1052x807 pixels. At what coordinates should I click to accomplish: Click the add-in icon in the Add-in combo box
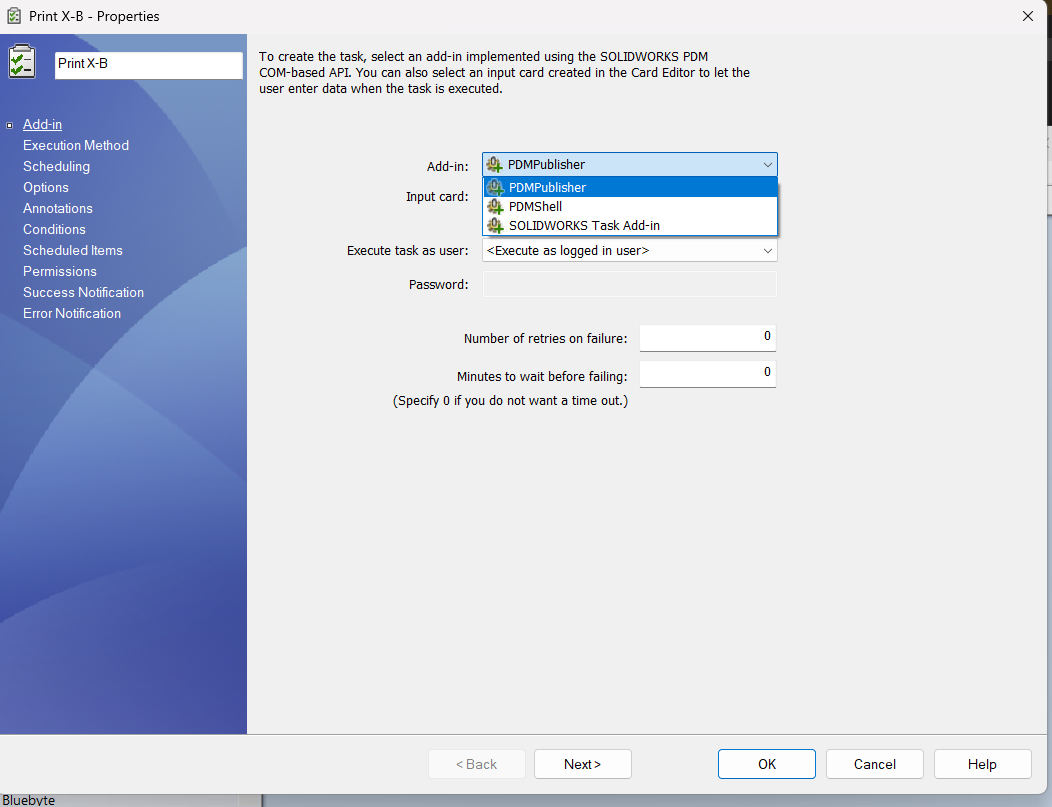(494, 164)
